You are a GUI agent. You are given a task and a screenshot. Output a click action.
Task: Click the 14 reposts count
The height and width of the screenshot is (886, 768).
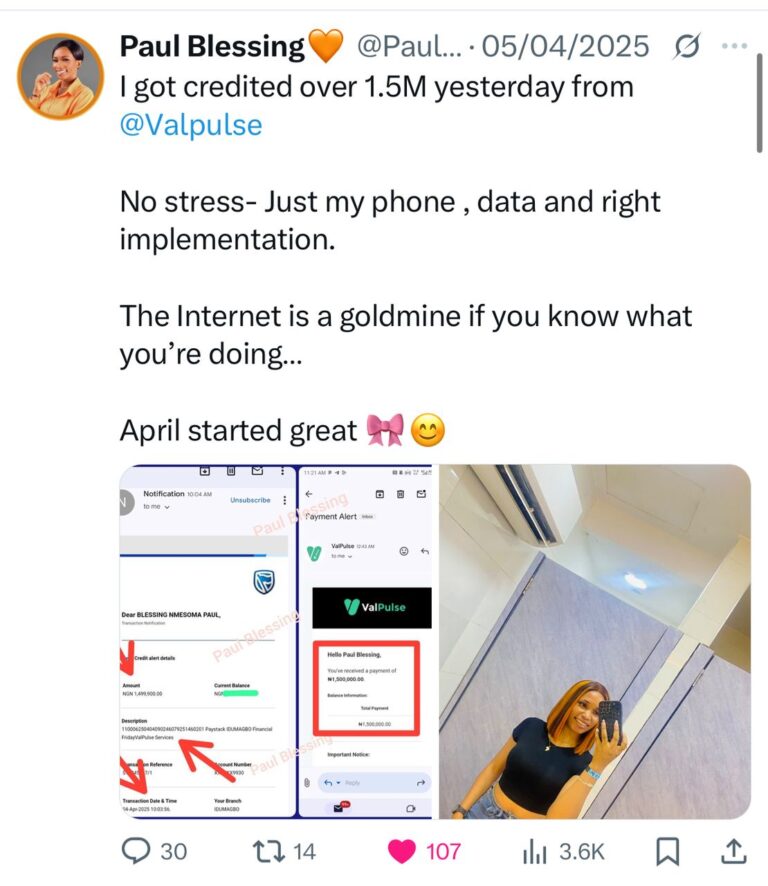click(x=304, y=852)
